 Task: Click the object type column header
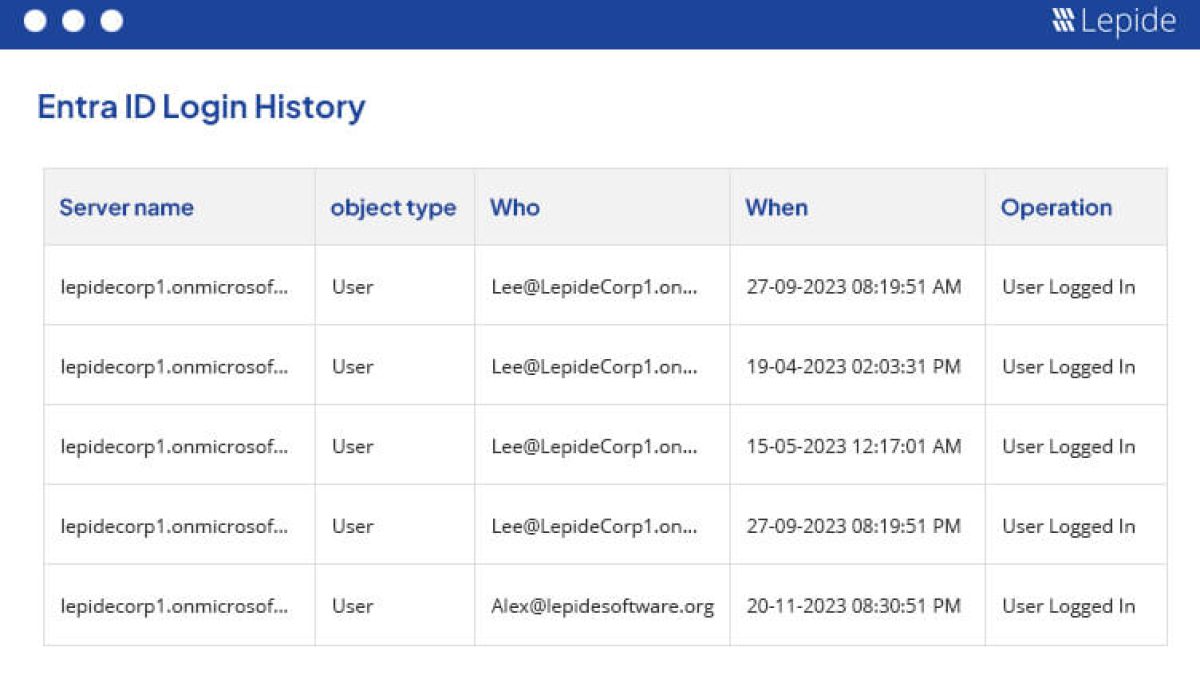pos(393,208)
